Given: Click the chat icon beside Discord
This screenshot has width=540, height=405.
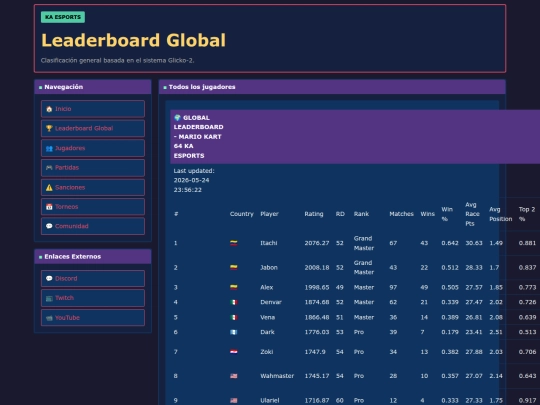Looking at the screenshot, I should tap(49, 278).
